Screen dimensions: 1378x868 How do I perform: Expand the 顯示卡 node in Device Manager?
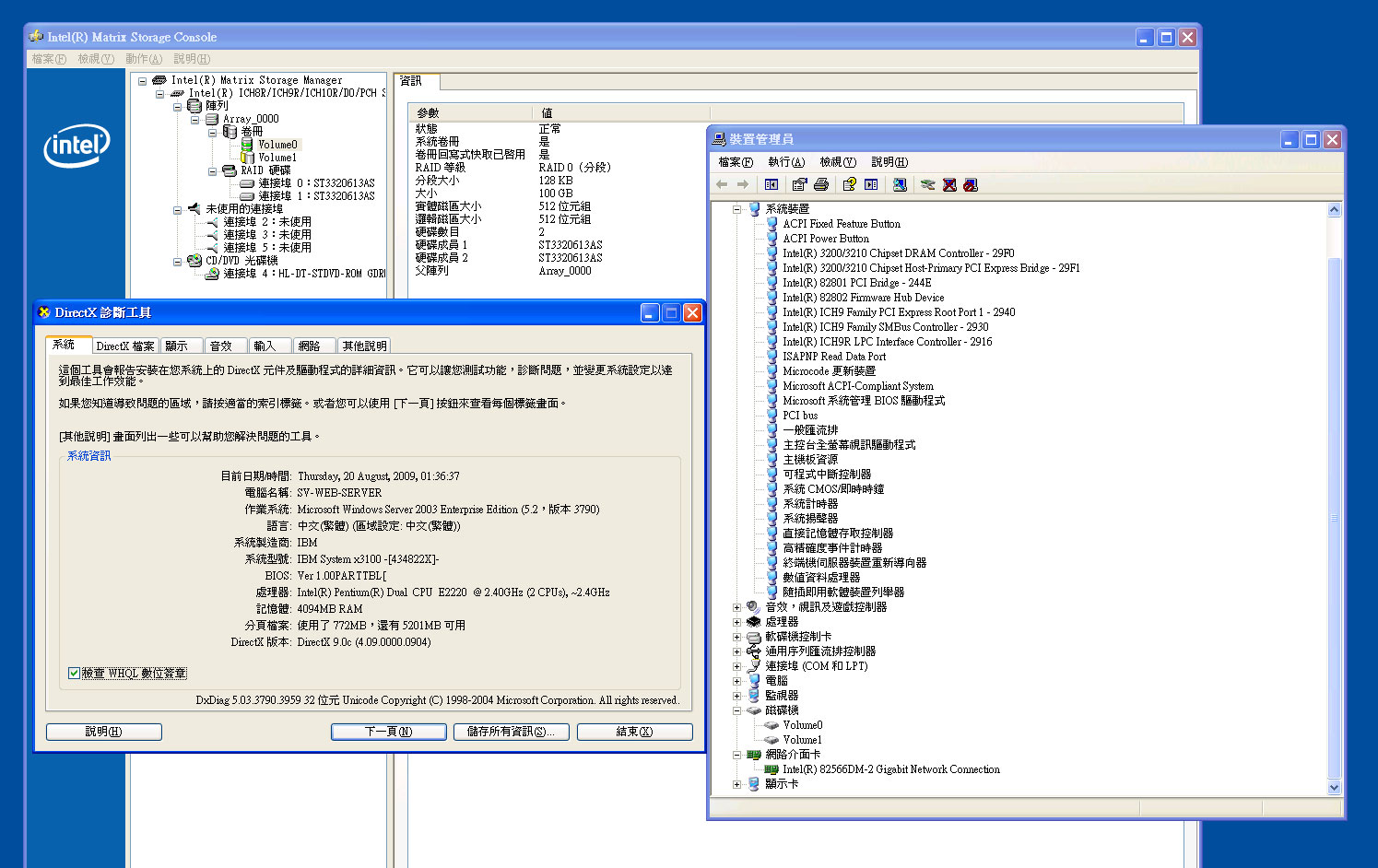[736, 784]
